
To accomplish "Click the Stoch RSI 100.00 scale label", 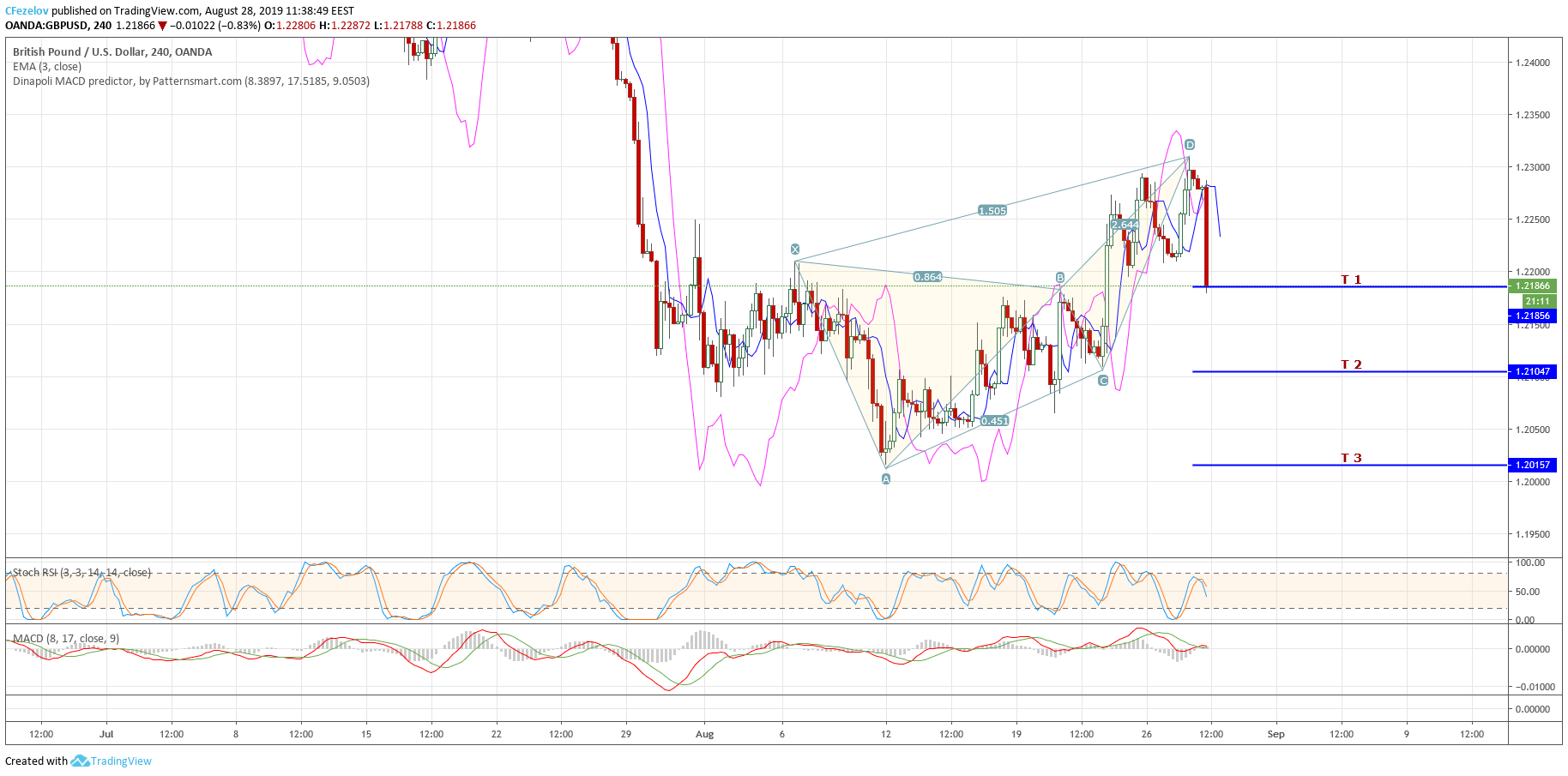I will 1530,562.
